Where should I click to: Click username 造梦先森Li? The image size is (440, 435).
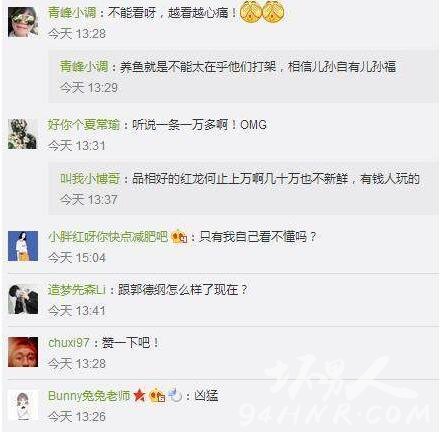[x=77, y=290]
